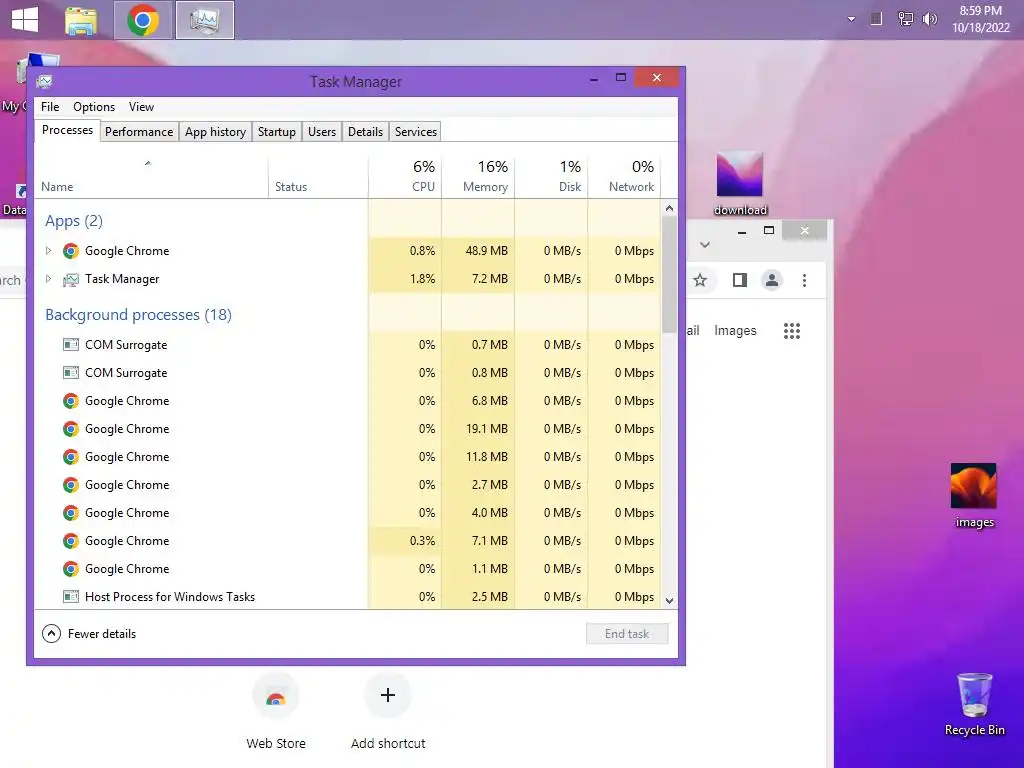Screen dimensions: 1024x768
Task: Sort by the Memory column header
Action: tap(478, 177)
